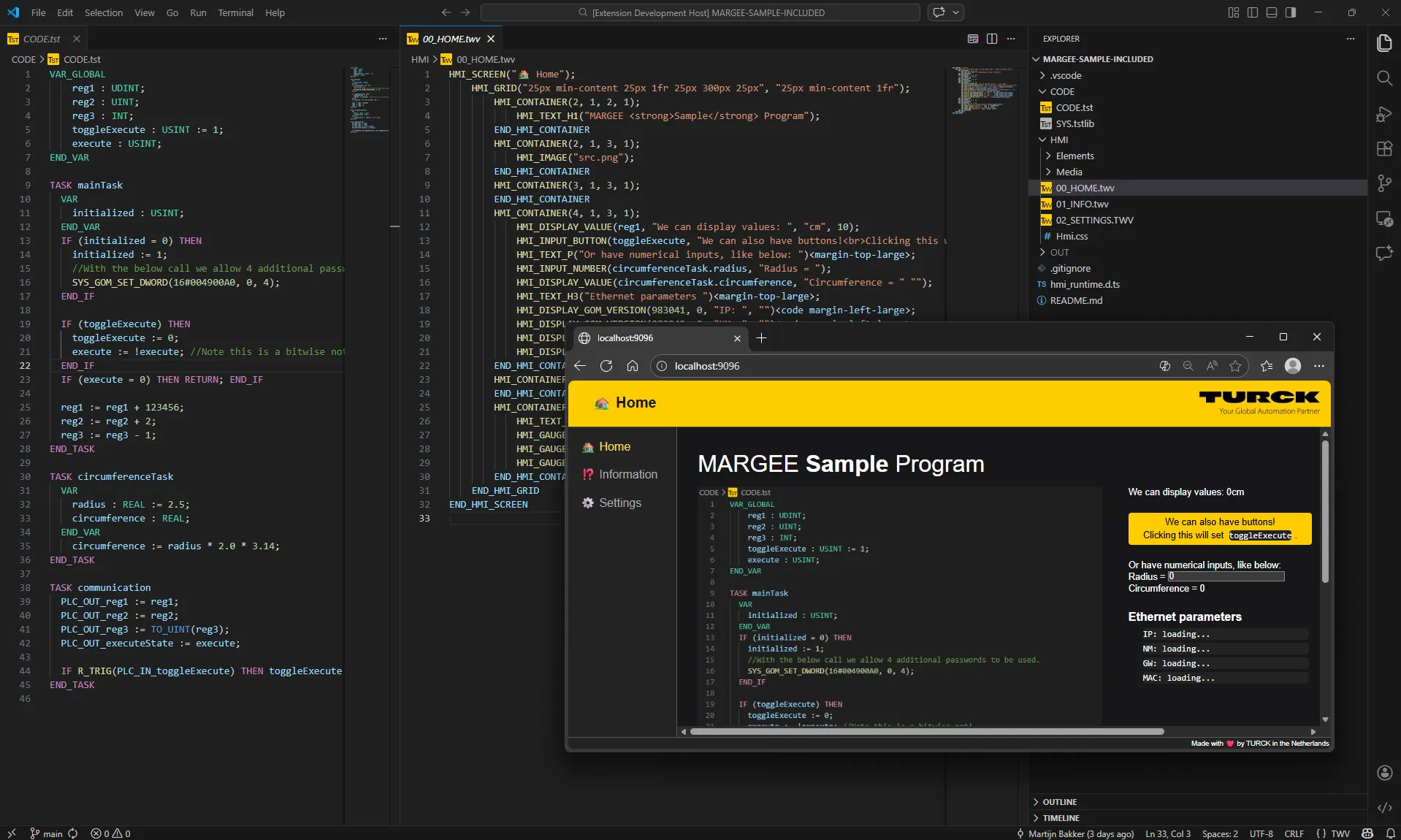Open the Extensions view
1401x840 pixels.
coord(1384,148)
